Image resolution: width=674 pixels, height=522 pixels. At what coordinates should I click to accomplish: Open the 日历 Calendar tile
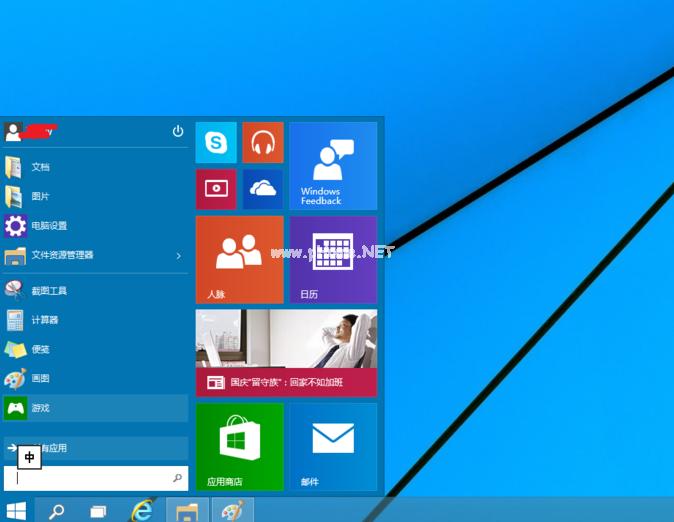(x=333, y=260)
